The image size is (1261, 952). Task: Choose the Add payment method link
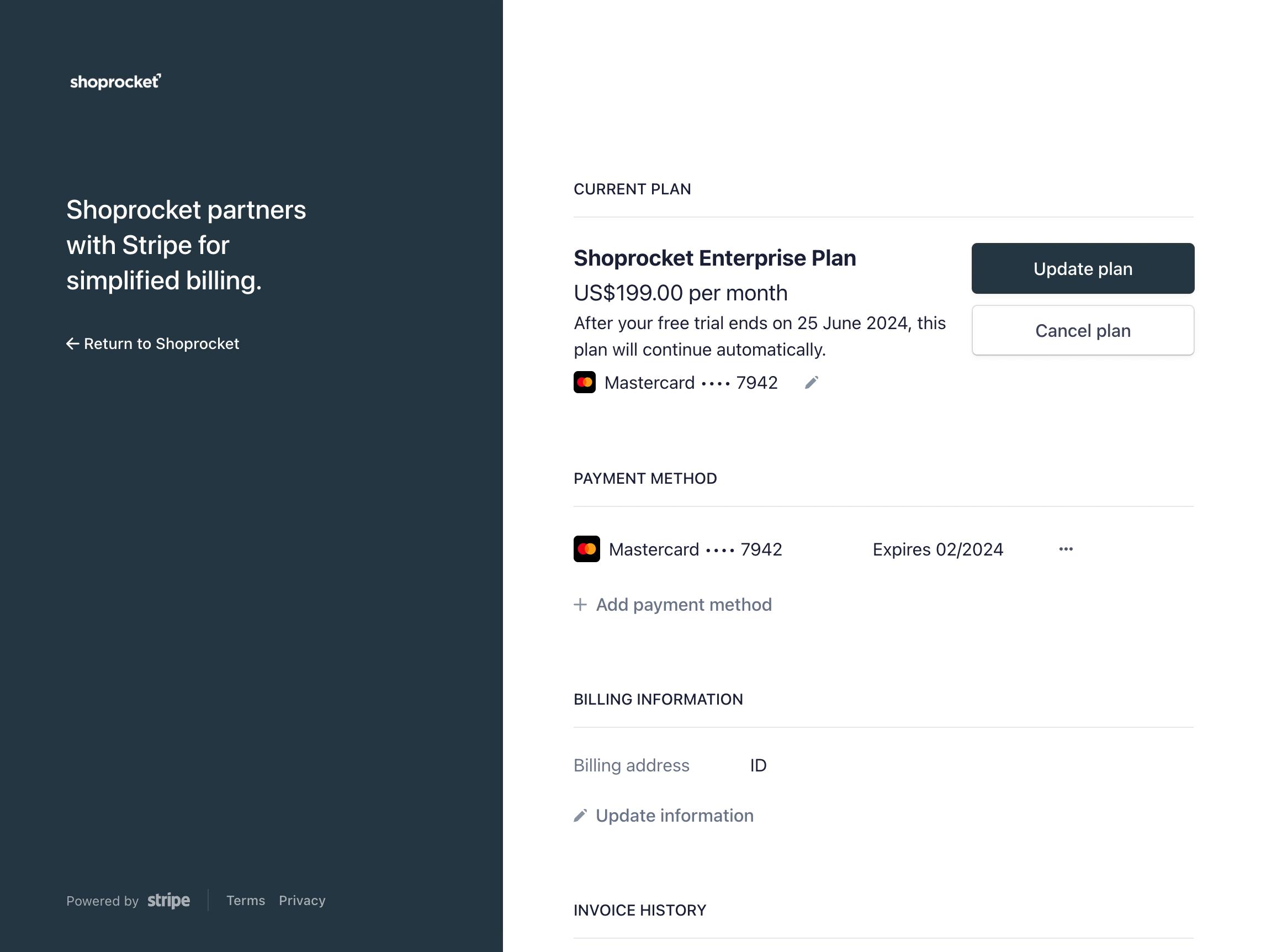(x=684, y=604)
